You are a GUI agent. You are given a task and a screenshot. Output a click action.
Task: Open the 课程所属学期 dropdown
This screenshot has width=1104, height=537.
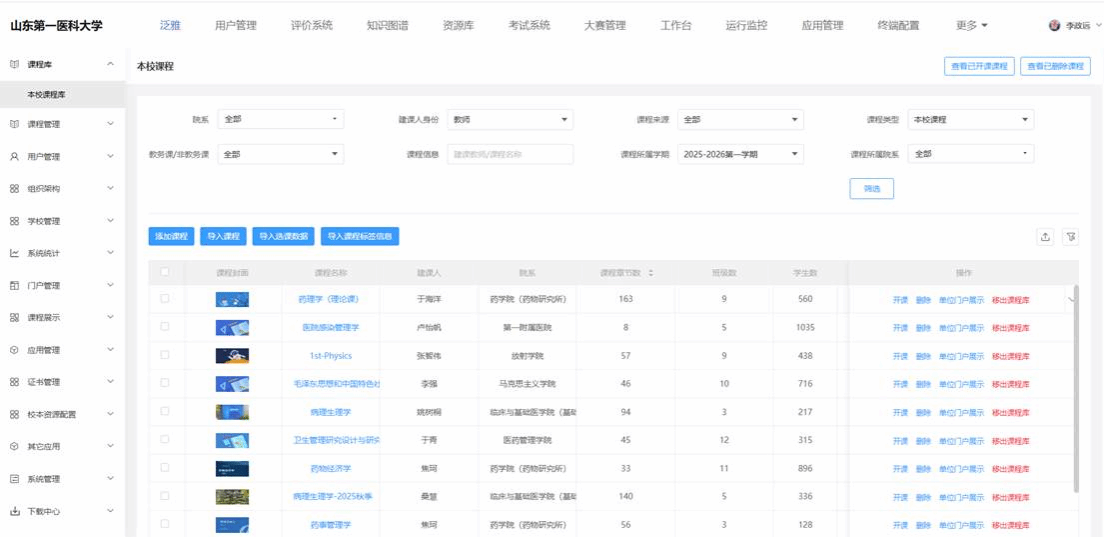point(740,155)
